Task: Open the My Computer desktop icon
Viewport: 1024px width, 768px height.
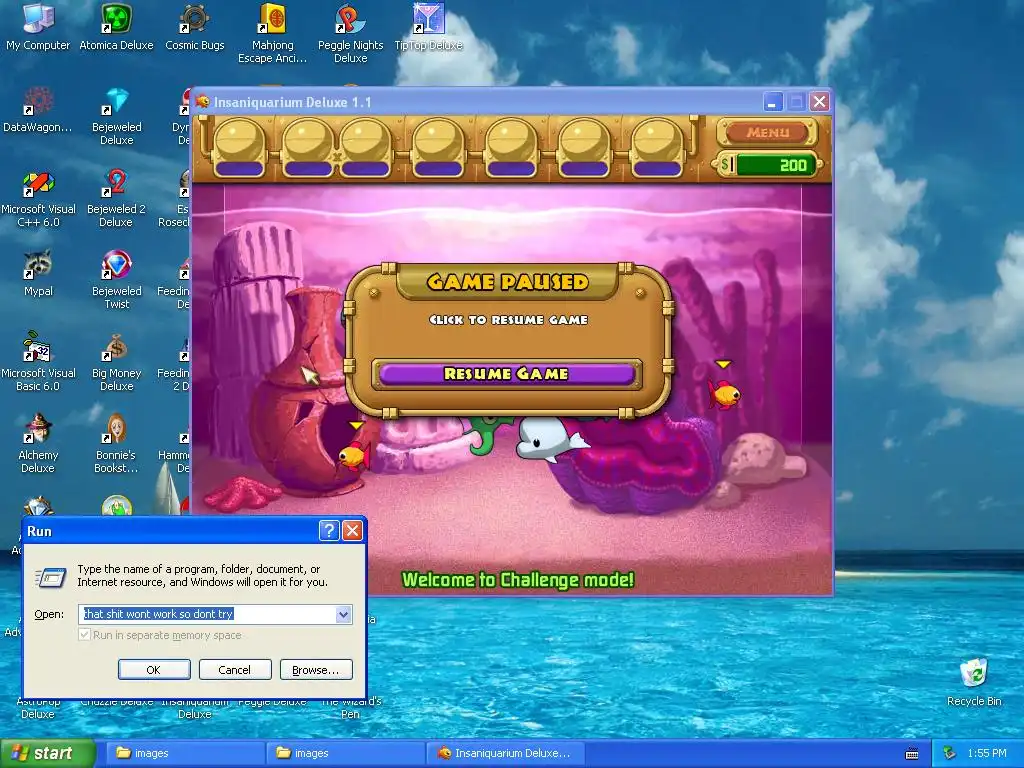Action: [x=38, y=27]
